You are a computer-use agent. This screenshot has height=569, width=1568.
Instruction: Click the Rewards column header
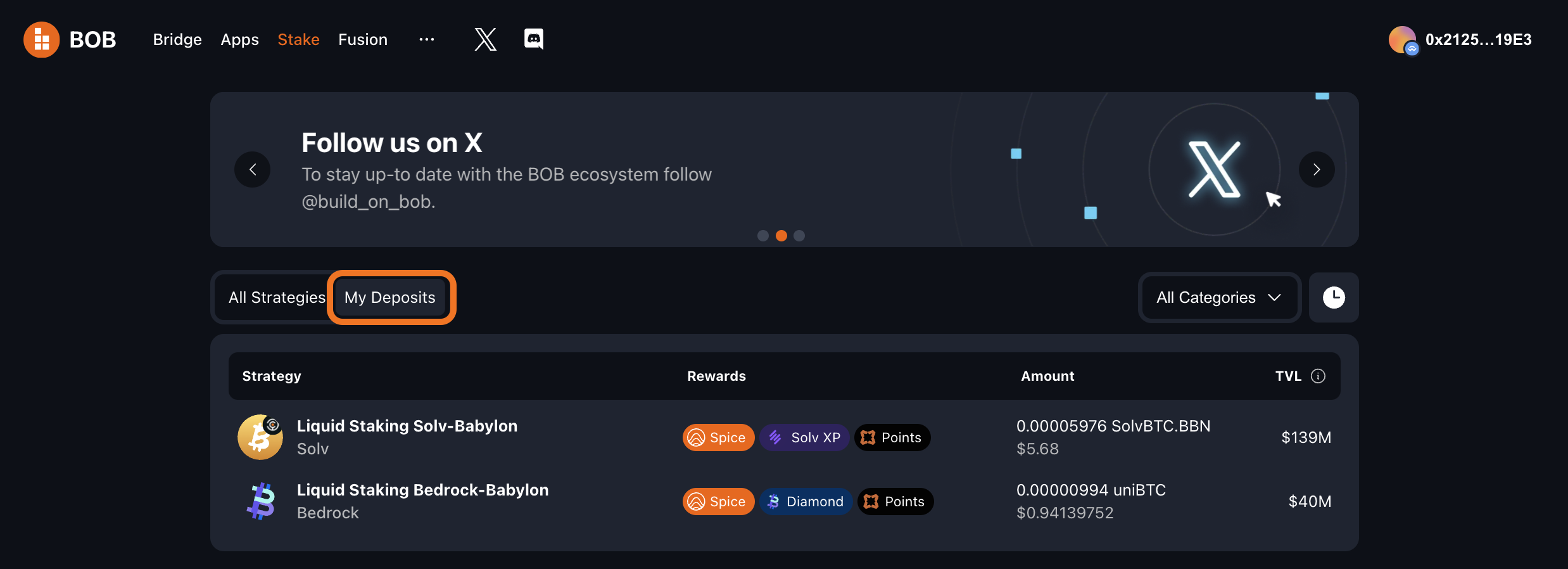(716, 376)
